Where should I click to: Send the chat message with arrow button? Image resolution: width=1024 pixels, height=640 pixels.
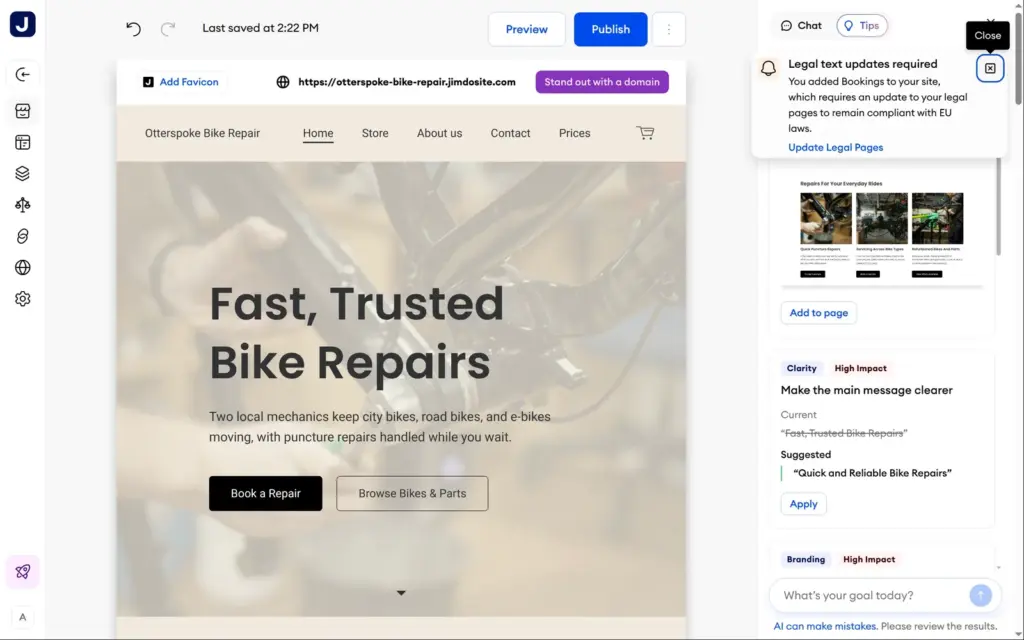980,595
